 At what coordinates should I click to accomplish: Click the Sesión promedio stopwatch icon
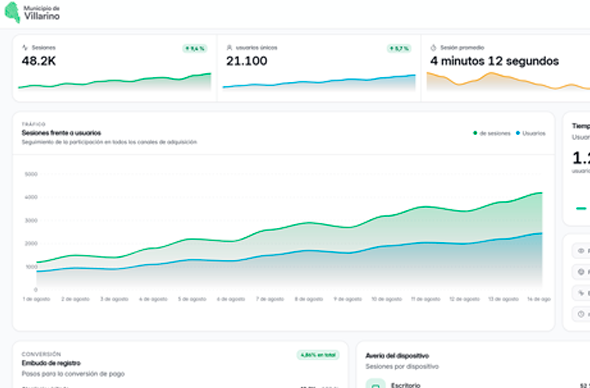click(433, 47)
